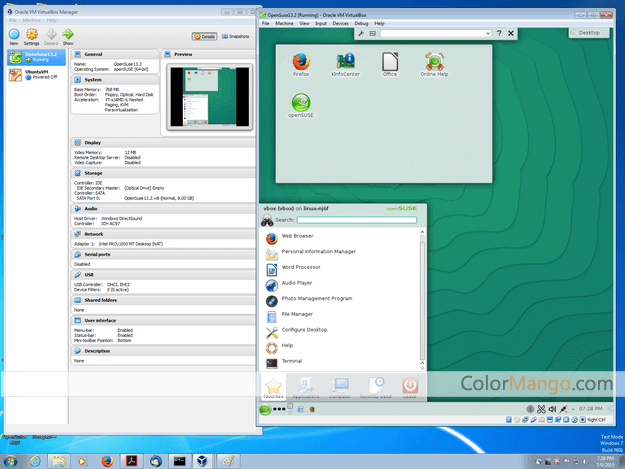625x469 pixels.
Task: Click the VM preview thumbnail
Action: [210, 97]
